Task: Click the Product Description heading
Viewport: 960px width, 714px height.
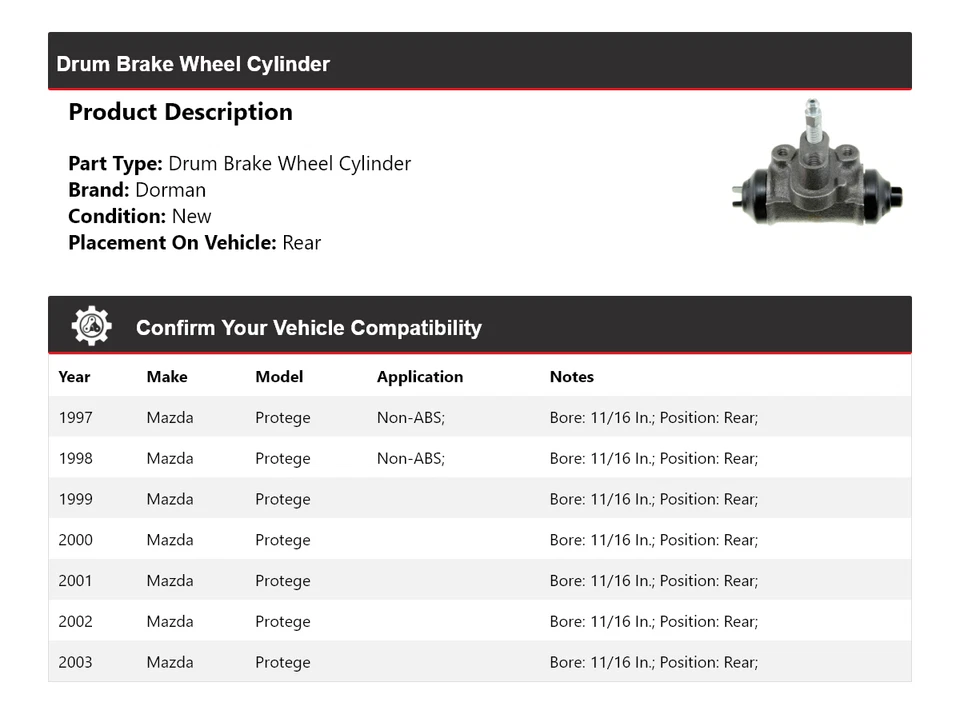Action: pos(181,112)
